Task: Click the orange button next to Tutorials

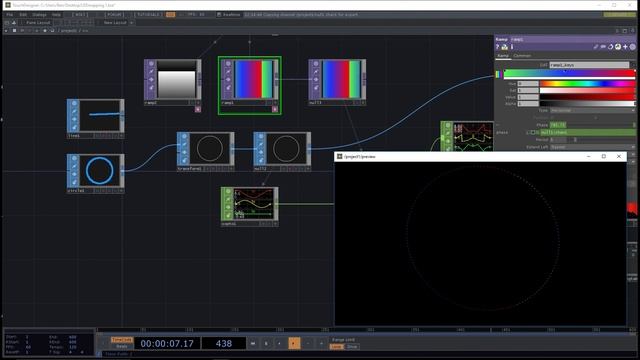Action: coord(171,15)
